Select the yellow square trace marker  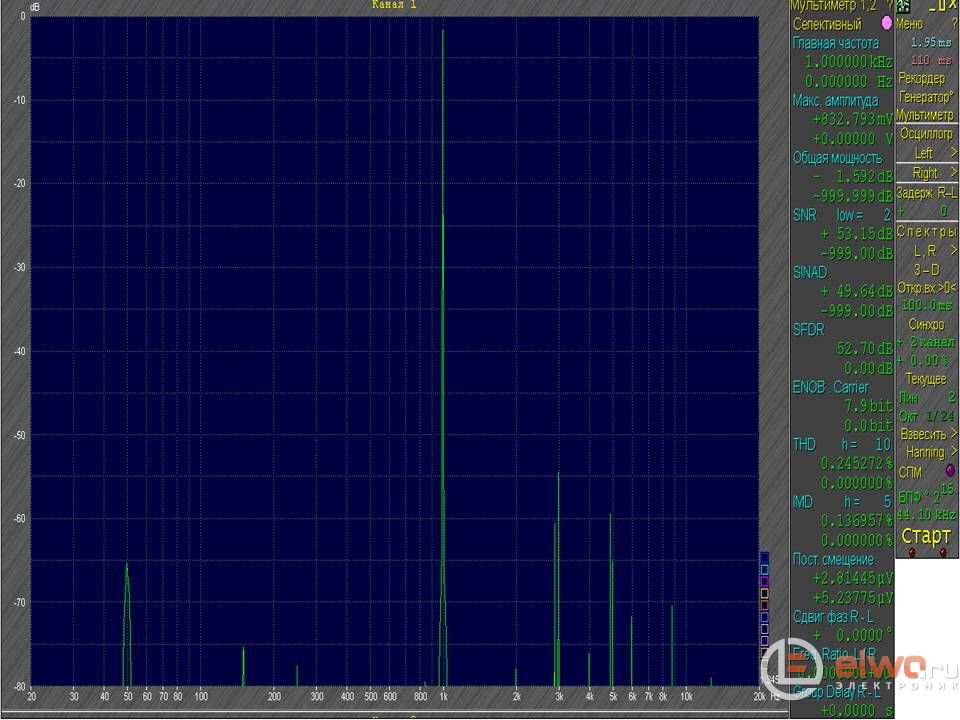764,593
